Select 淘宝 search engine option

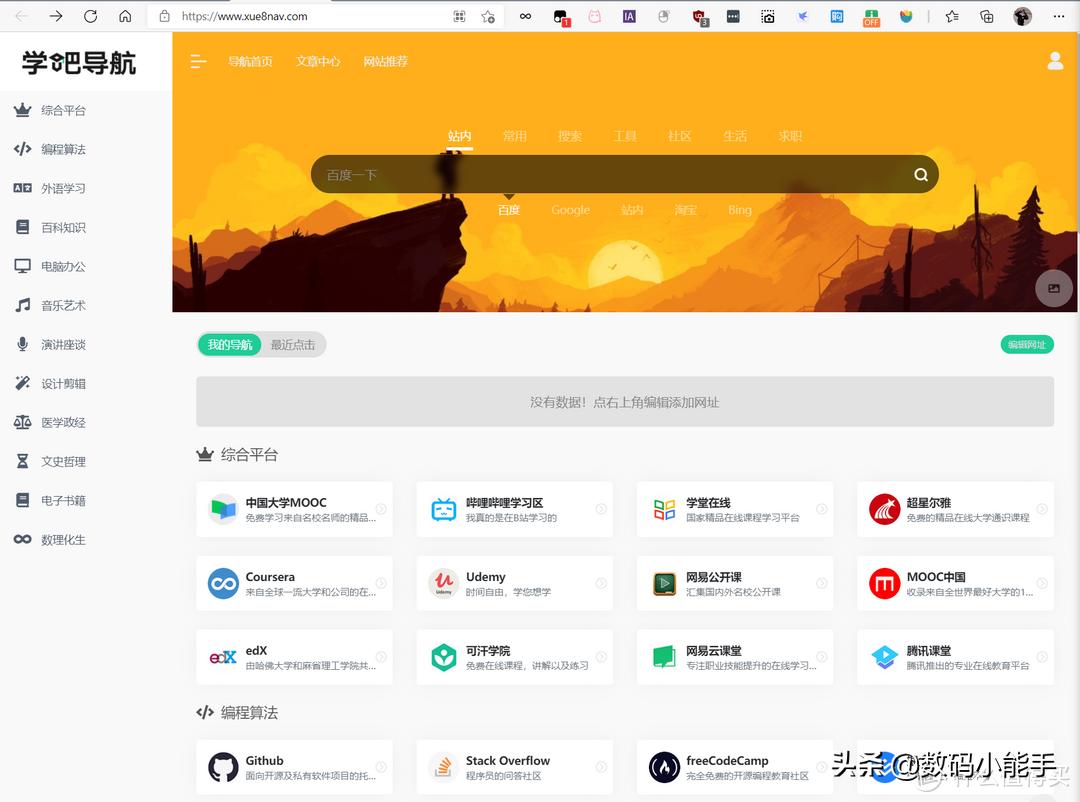tap(686, 210)
